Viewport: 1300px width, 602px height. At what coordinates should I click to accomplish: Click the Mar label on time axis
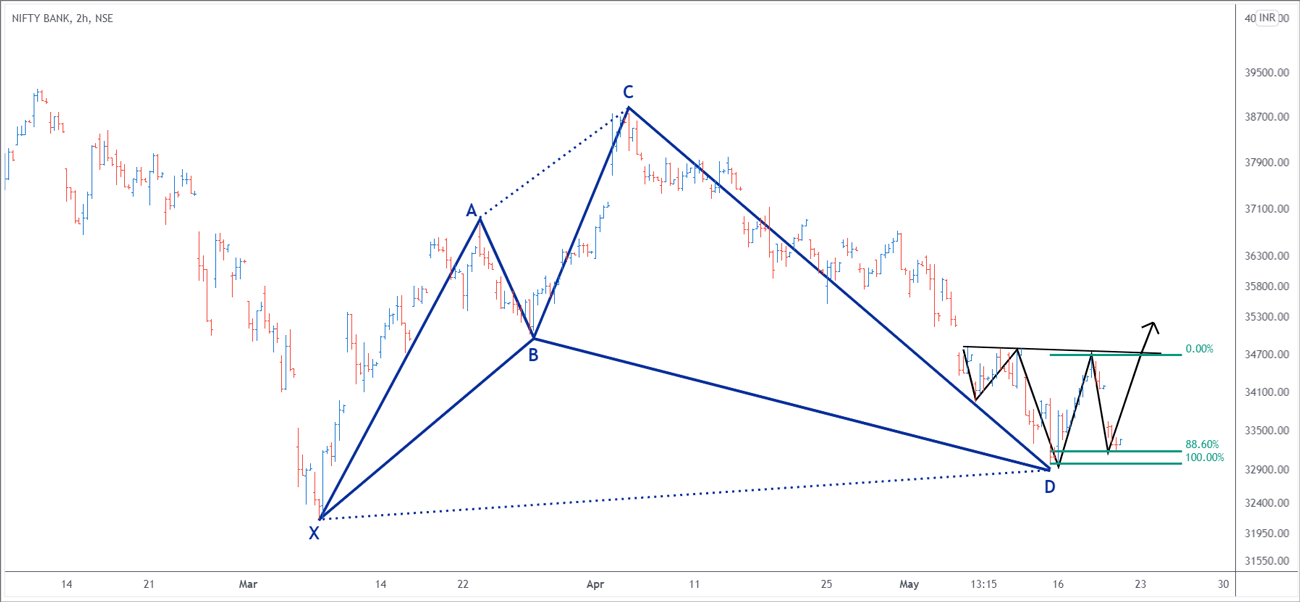(249, 583)
